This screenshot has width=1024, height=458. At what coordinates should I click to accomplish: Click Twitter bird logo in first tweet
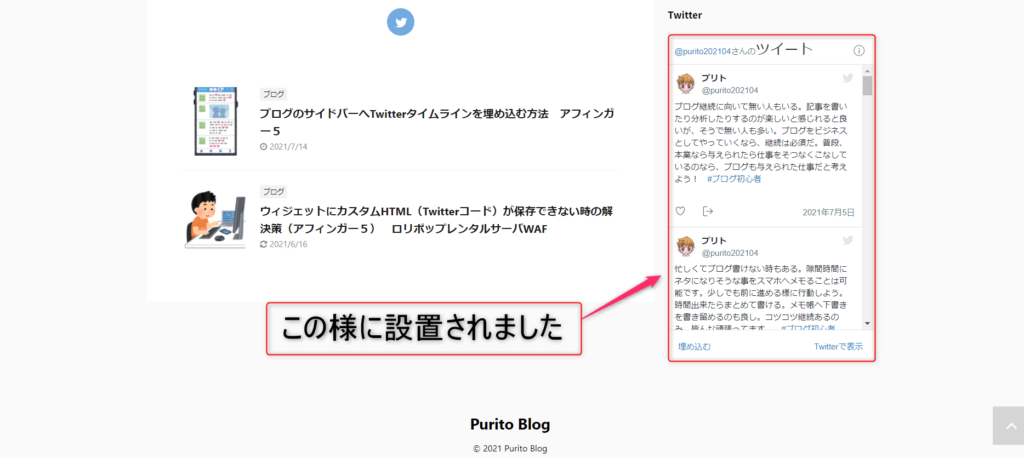(x=848, y=78)
